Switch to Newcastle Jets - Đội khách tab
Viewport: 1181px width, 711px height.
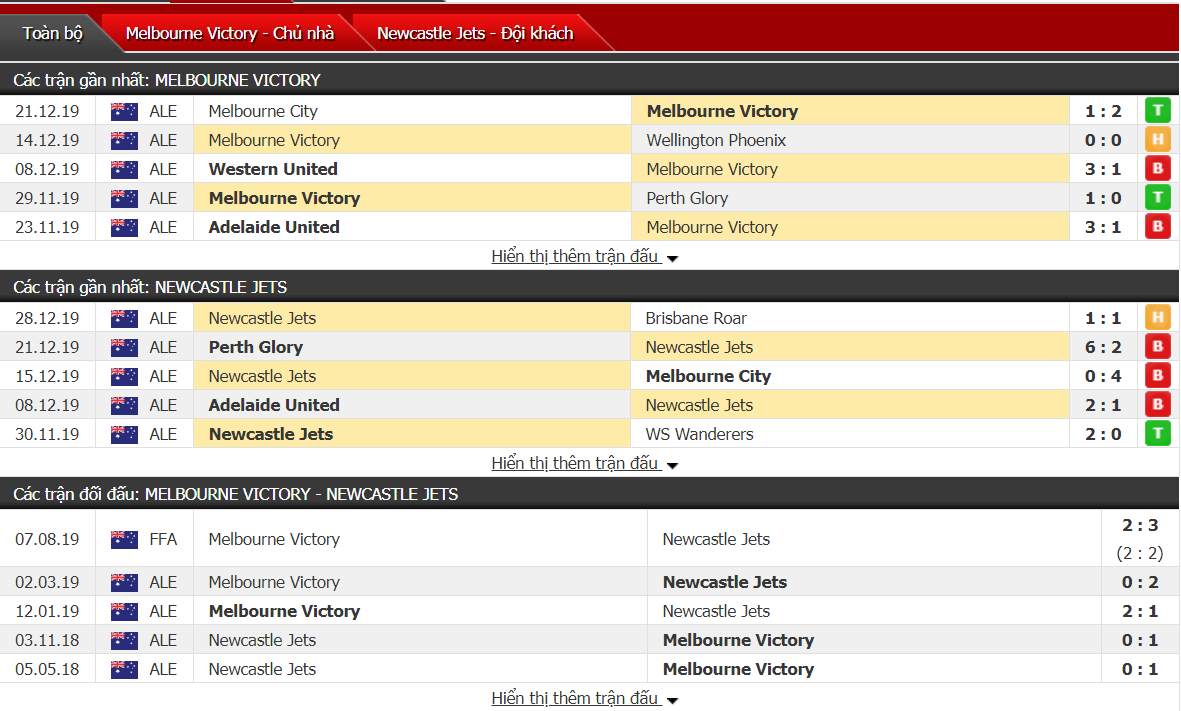pos(475,33)
